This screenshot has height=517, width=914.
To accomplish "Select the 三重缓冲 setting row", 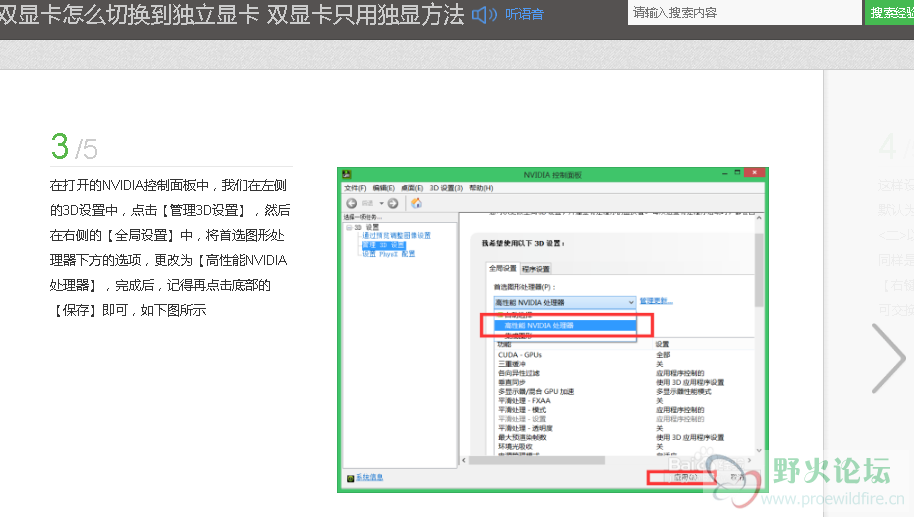I will (x=512, y=364).
